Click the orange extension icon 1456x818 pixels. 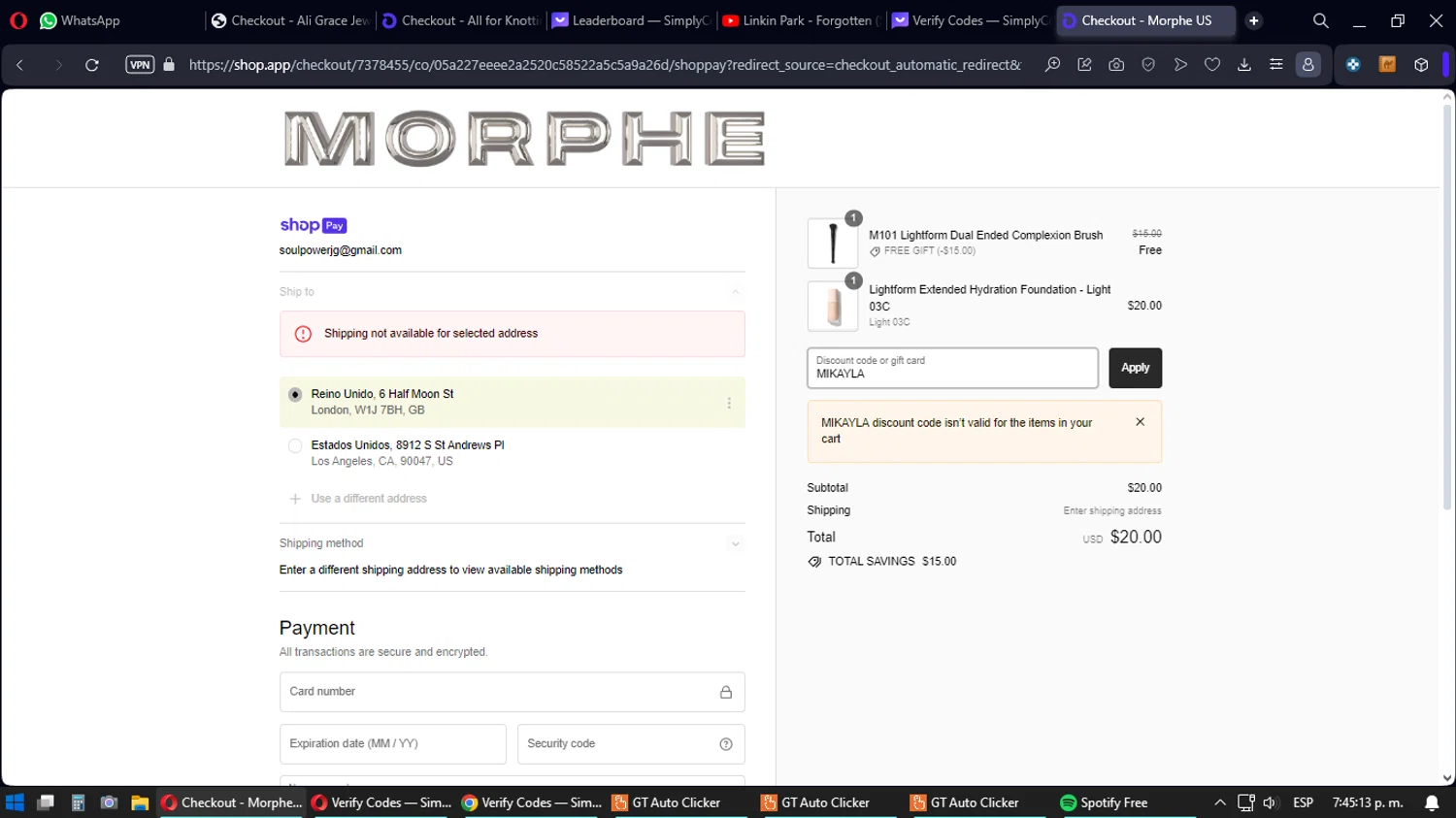[1387, 65]
